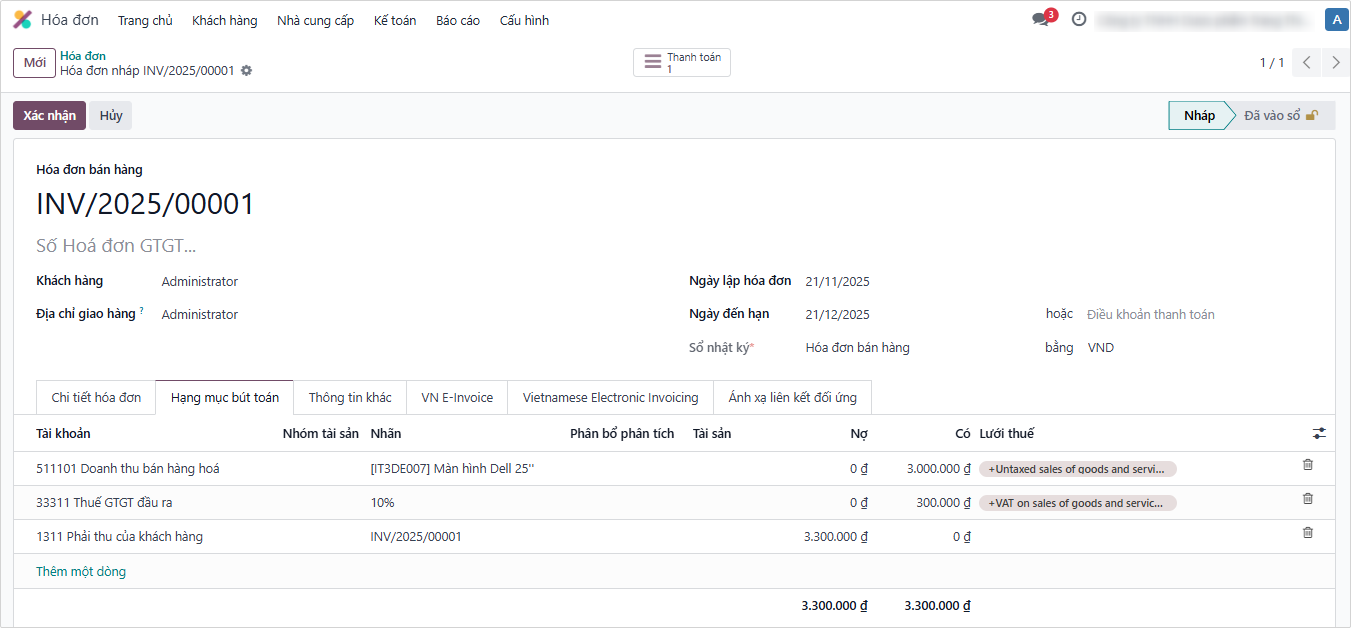Go to the next record arrow
The height and width of the screenshot is (628, 1351).
click(1335, 62)
